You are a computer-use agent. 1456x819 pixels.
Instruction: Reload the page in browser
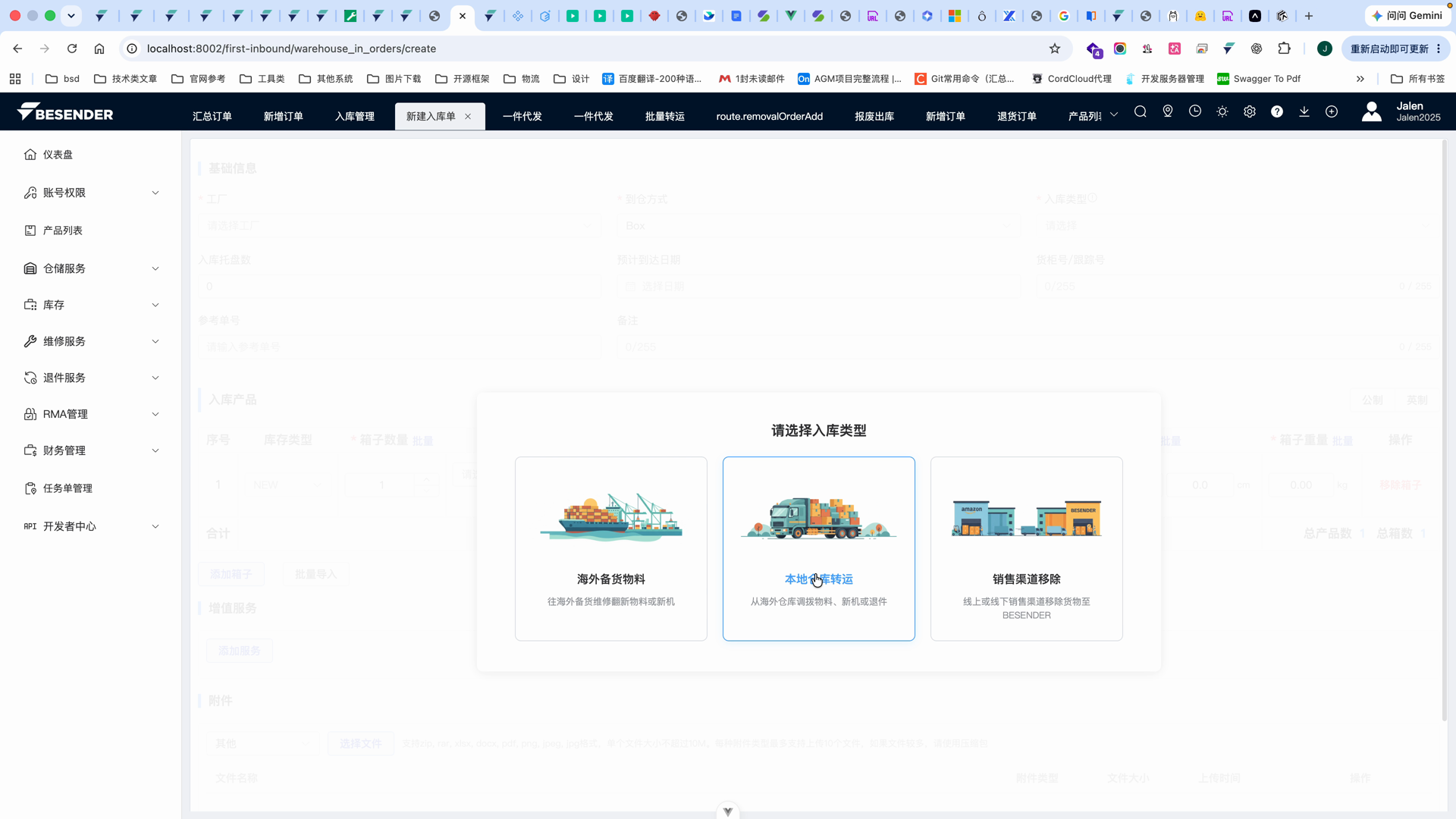point(72,49)
